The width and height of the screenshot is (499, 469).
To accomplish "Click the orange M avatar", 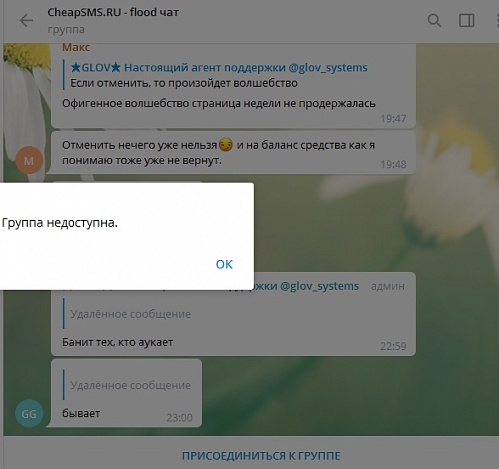I will [x=29, y=161].
